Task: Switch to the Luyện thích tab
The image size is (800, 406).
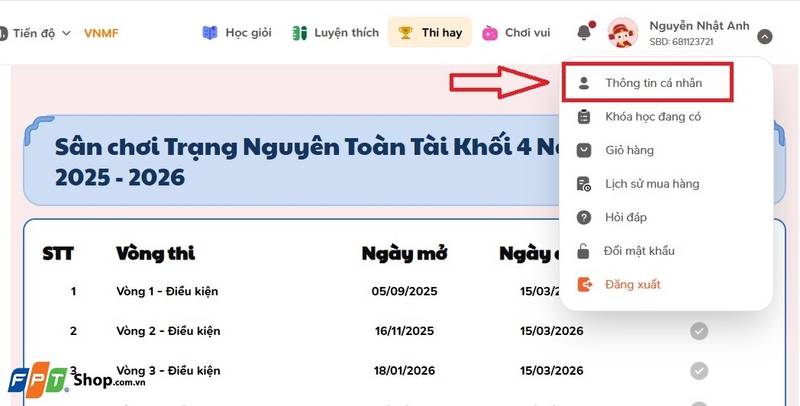Action: (335, 33)
